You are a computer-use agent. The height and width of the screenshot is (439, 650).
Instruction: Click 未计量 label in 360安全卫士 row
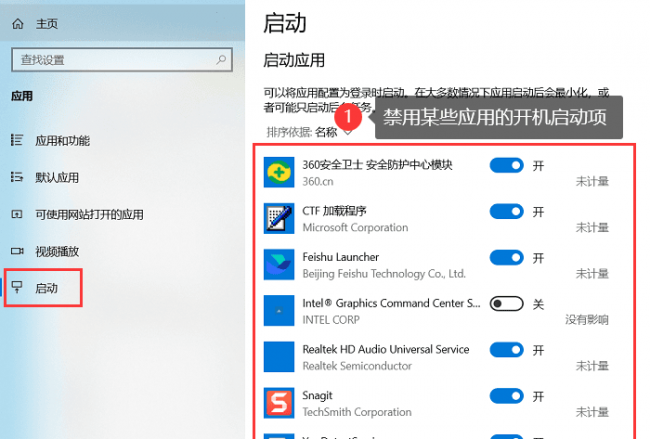point(592,181)
